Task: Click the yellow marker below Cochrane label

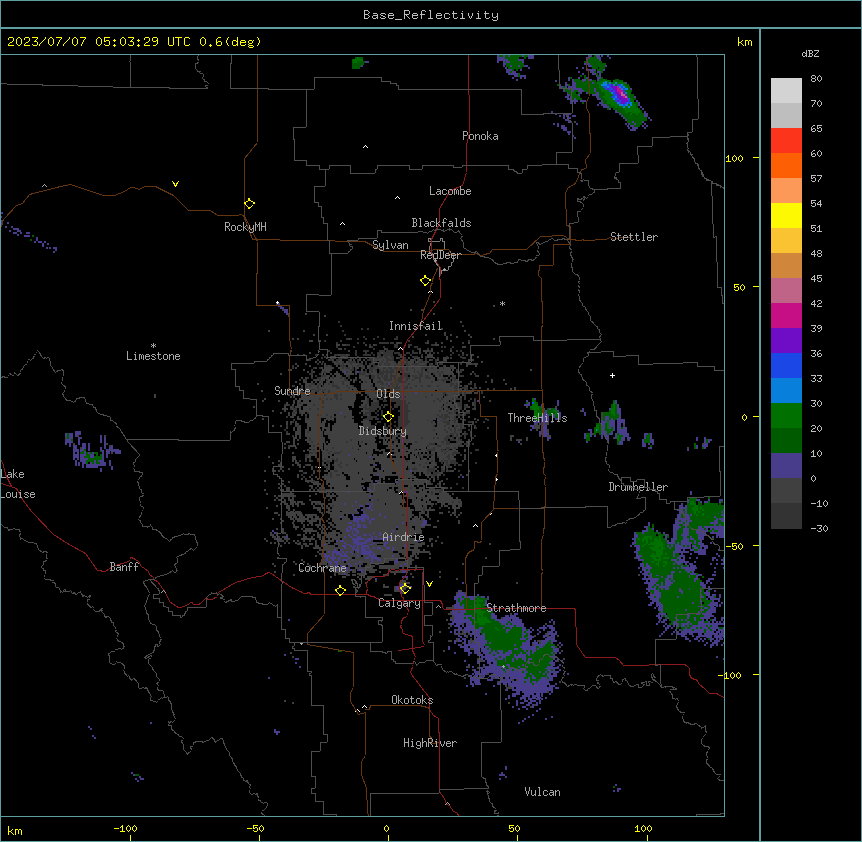Action: (340, 591)
